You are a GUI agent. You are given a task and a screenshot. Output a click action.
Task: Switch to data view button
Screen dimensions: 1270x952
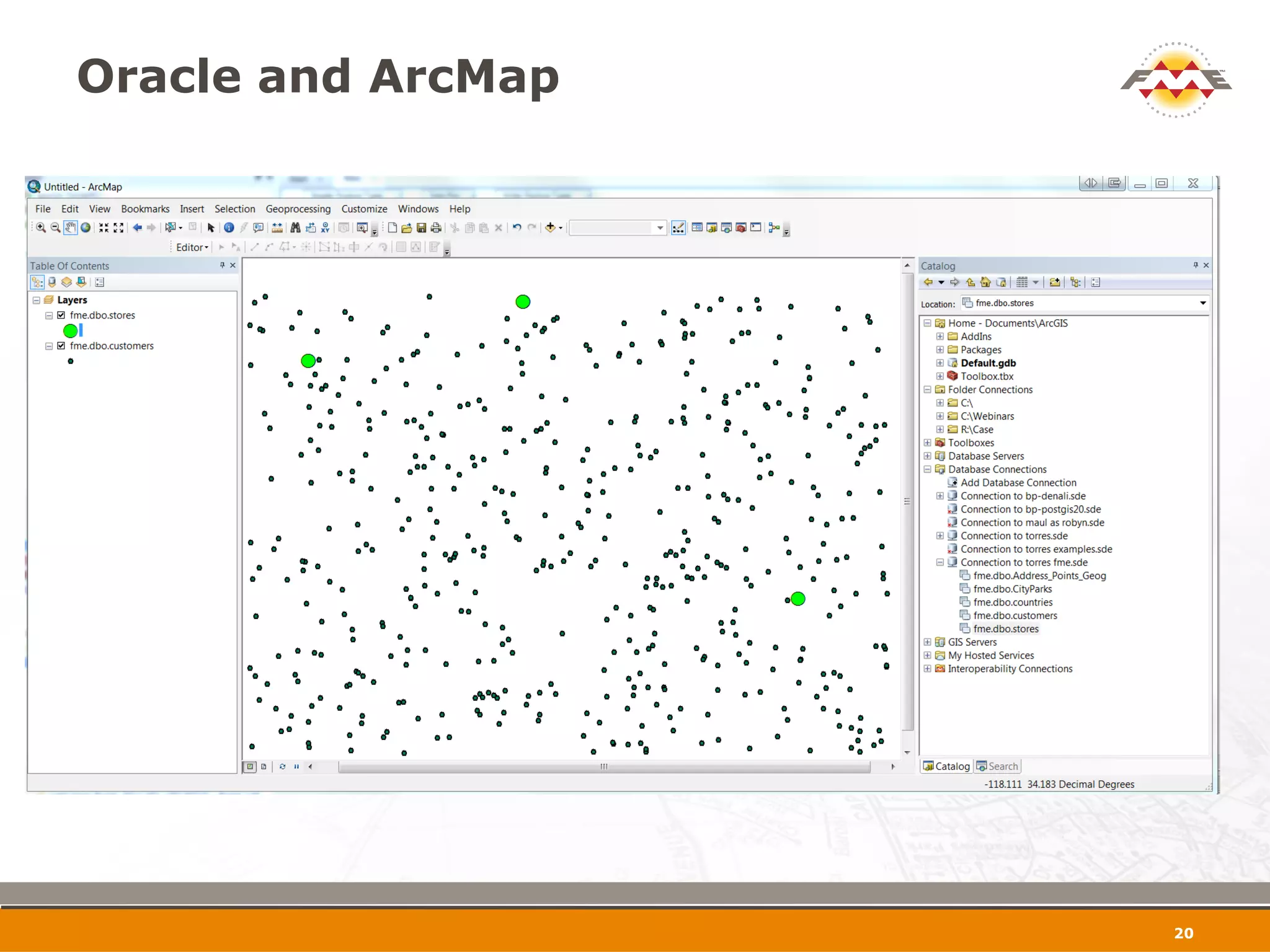coord(250,767)
